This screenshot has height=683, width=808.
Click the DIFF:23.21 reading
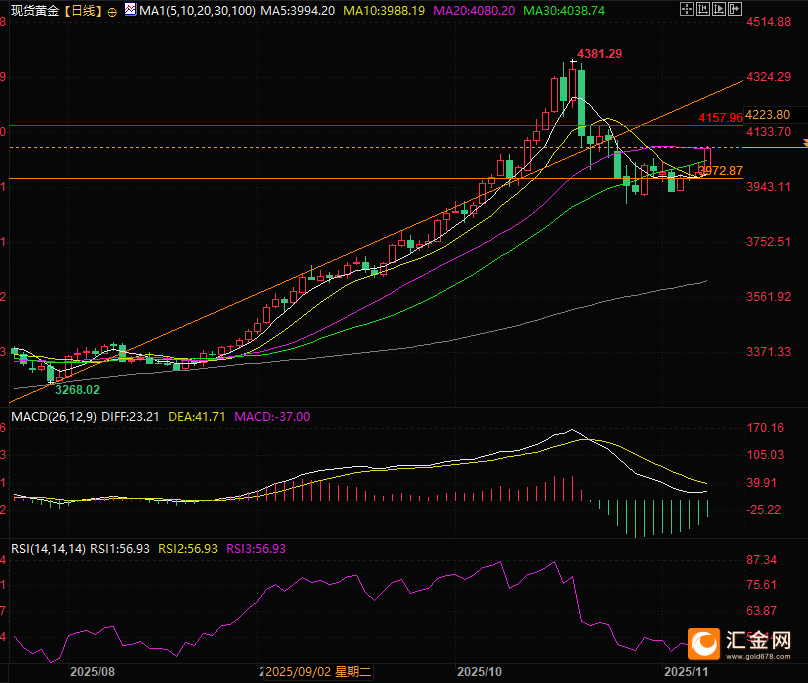click(x=130, y=417)
